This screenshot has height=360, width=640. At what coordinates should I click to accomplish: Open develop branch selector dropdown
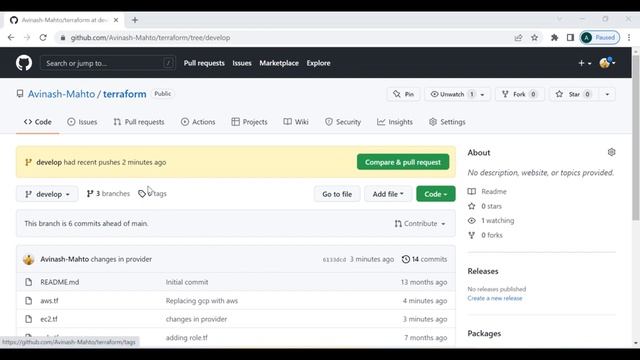coord(47,194)
